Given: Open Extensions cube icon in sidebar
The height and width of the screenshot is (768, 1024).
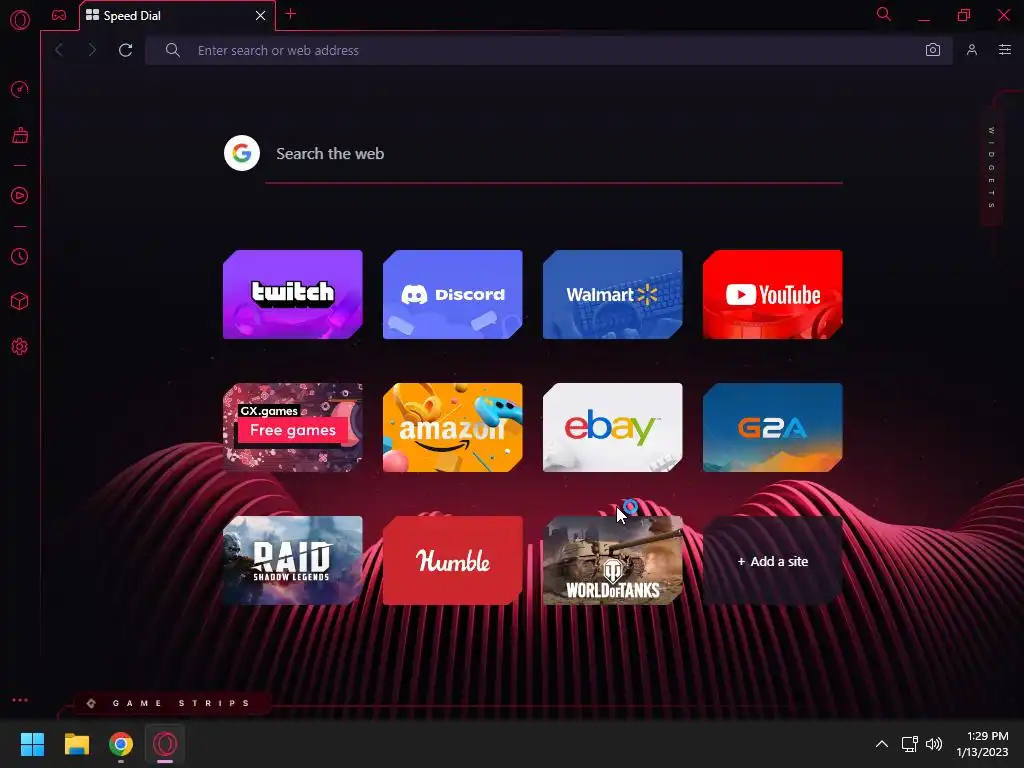Looking at the screenshot, I should coord(20,301).
